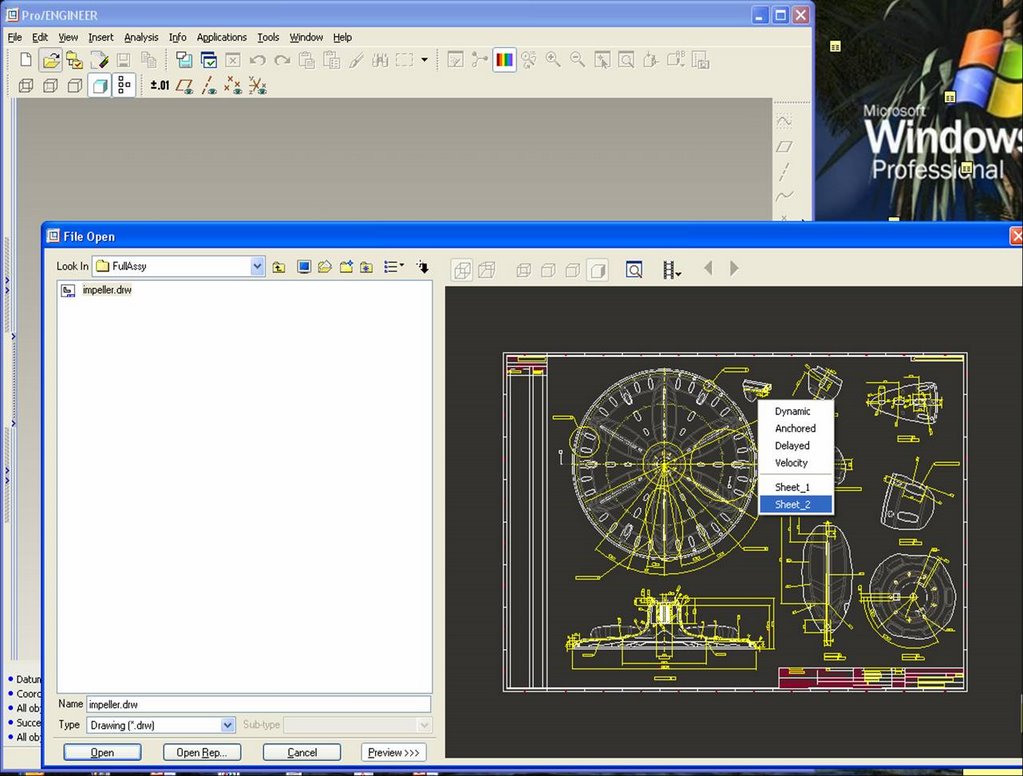Click the Cancel button

pos(302,753)
